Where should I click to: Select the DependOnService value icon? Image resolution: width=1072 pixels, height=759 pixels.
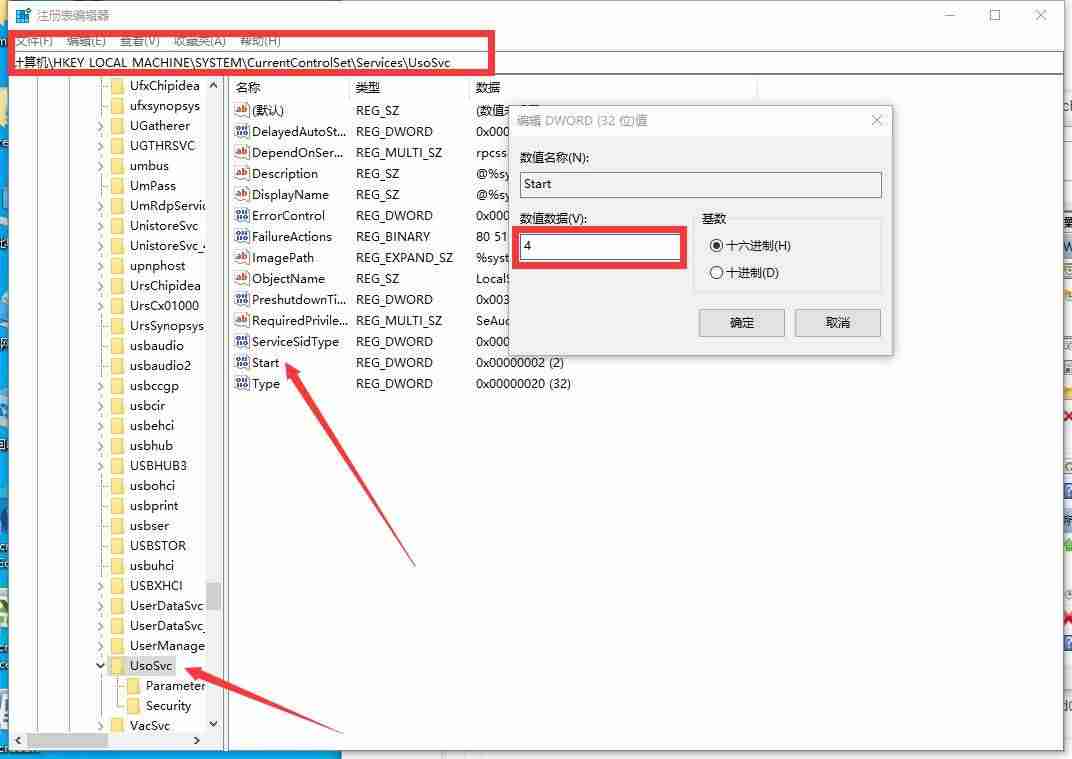pyautogui.click(x=242, y=152)
